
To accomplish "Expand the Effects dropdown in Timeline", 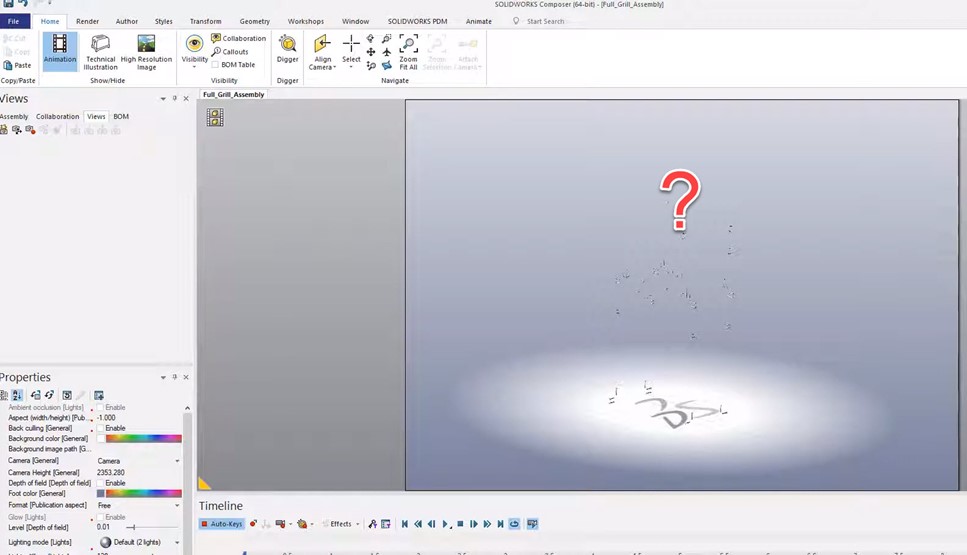I will coord(358,524).
